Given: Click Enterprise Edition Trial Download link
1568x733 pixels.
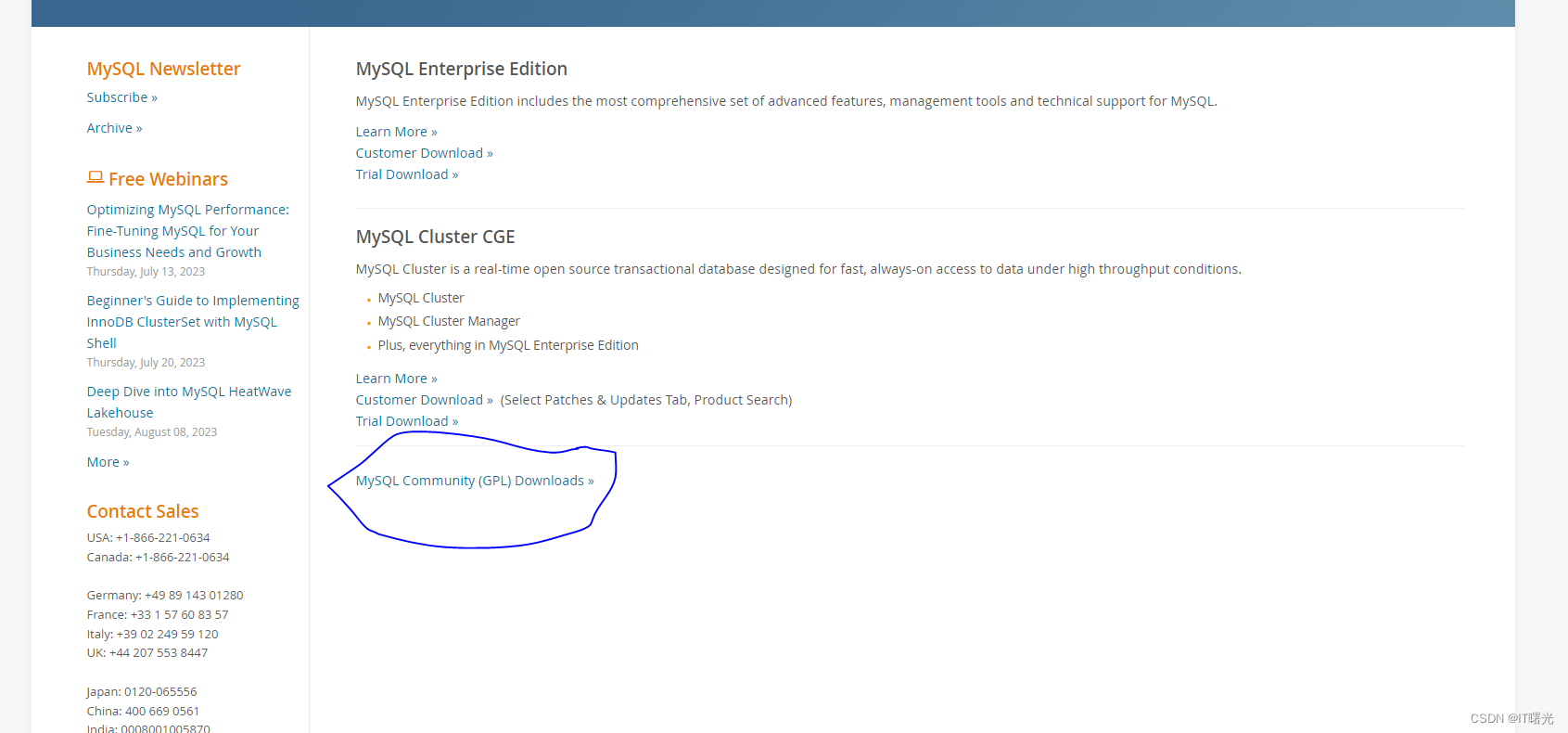Looking at the screenshot, I should click(407, 174).
